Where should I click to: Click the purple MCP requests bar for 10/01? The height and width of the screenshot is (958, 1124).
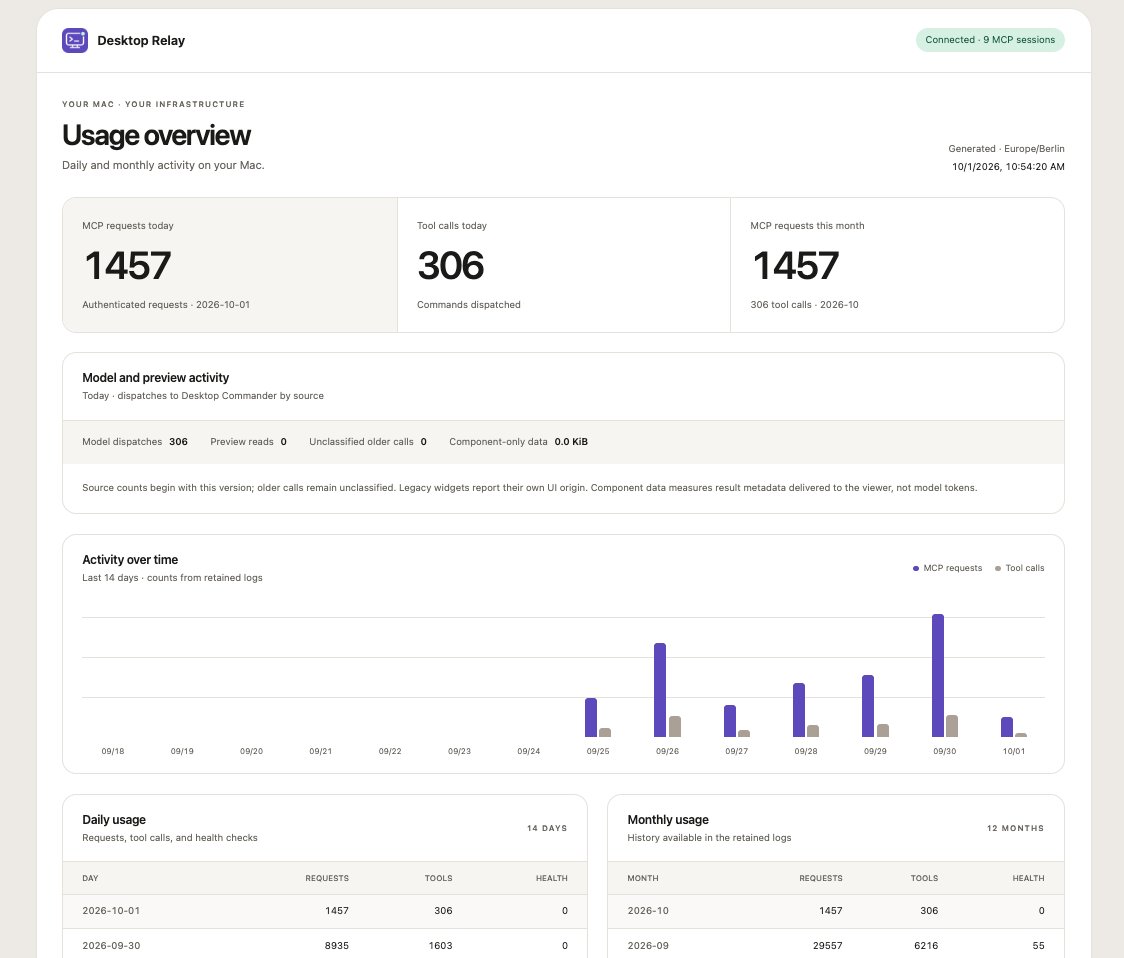(1006, 727)
